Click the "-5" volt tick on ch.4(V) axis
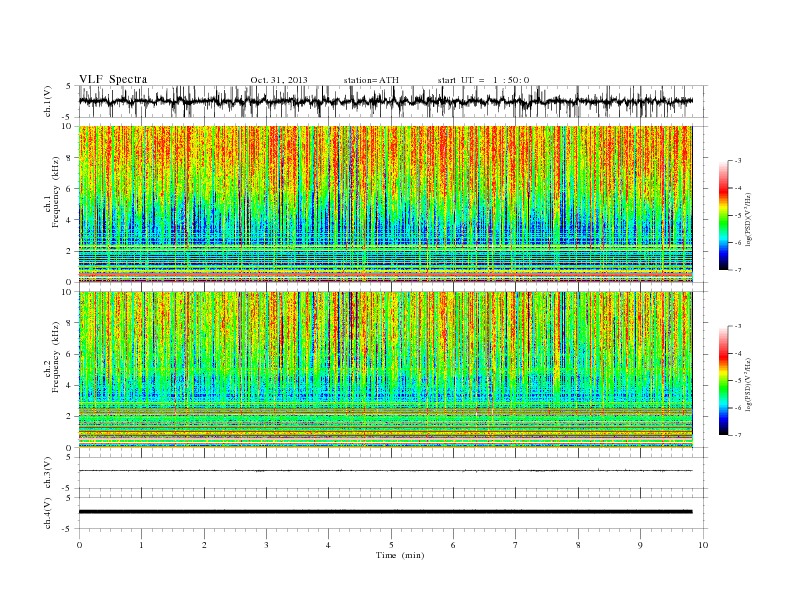Screen dimensions: 792x612 [68, 529]
